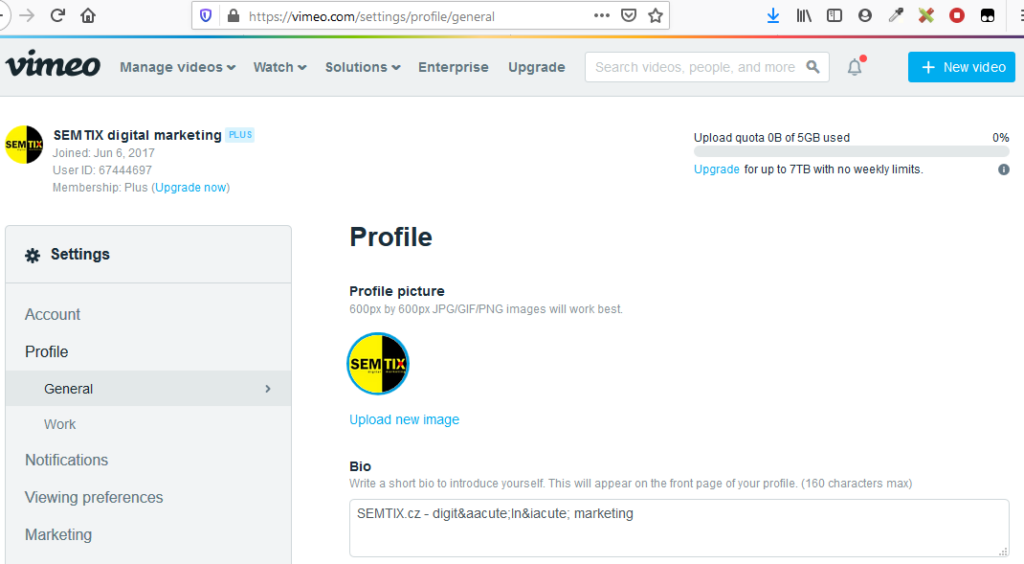
Task: Click the New video button
Action: pos(961,67)
